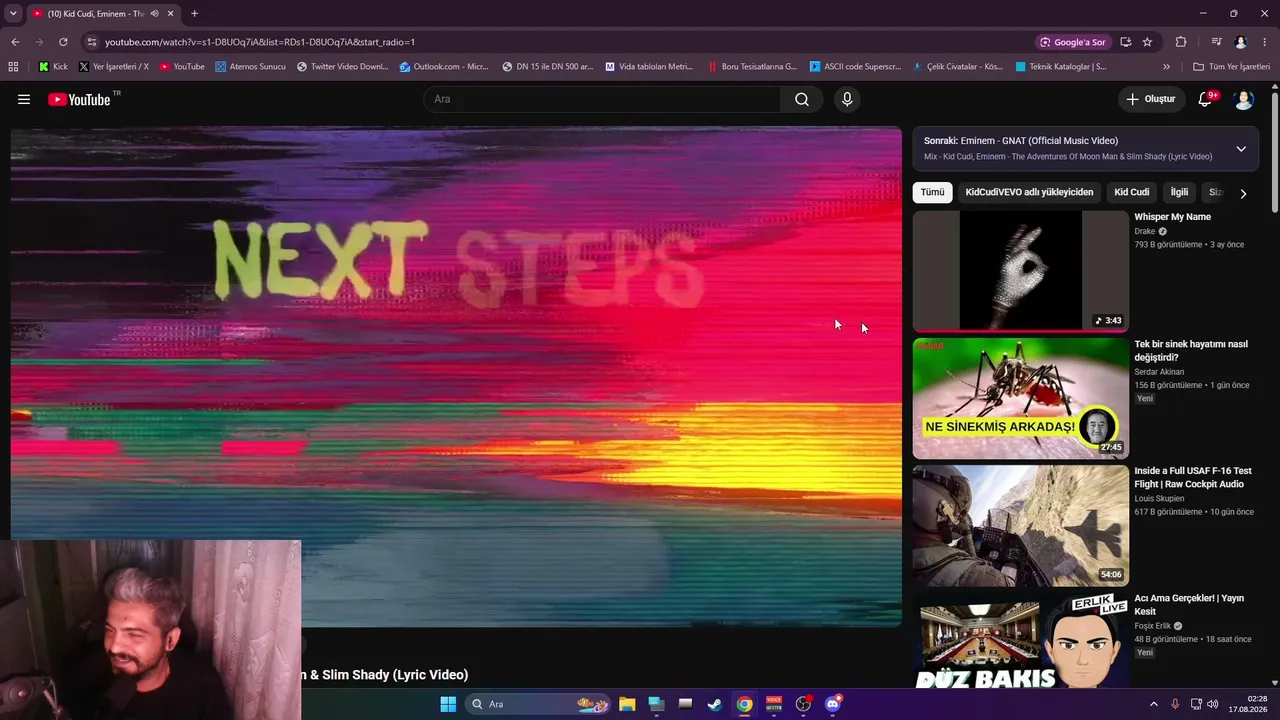The width and height of the screenshot is (1280, 720).
Task: Click the YouTube page vertical scrollbar
Action: click(1275, 150)
